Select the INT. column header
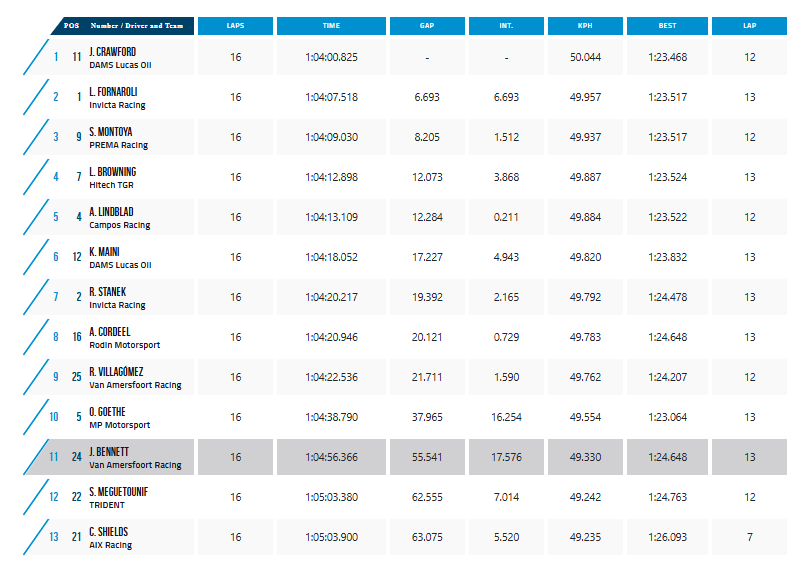 [x=506, y=26]
